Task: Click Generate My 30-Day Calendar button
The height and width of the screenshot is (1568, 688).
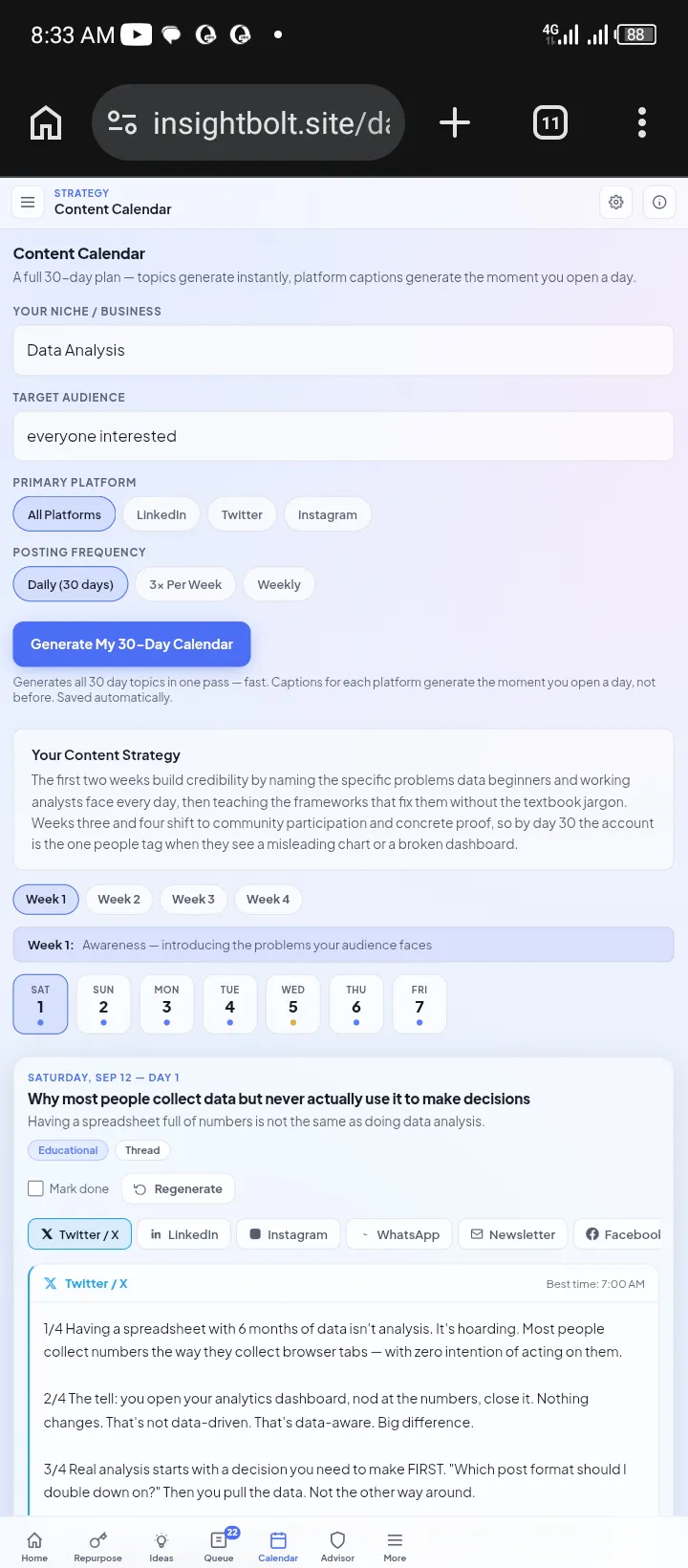Action: [x=132, y=644]
